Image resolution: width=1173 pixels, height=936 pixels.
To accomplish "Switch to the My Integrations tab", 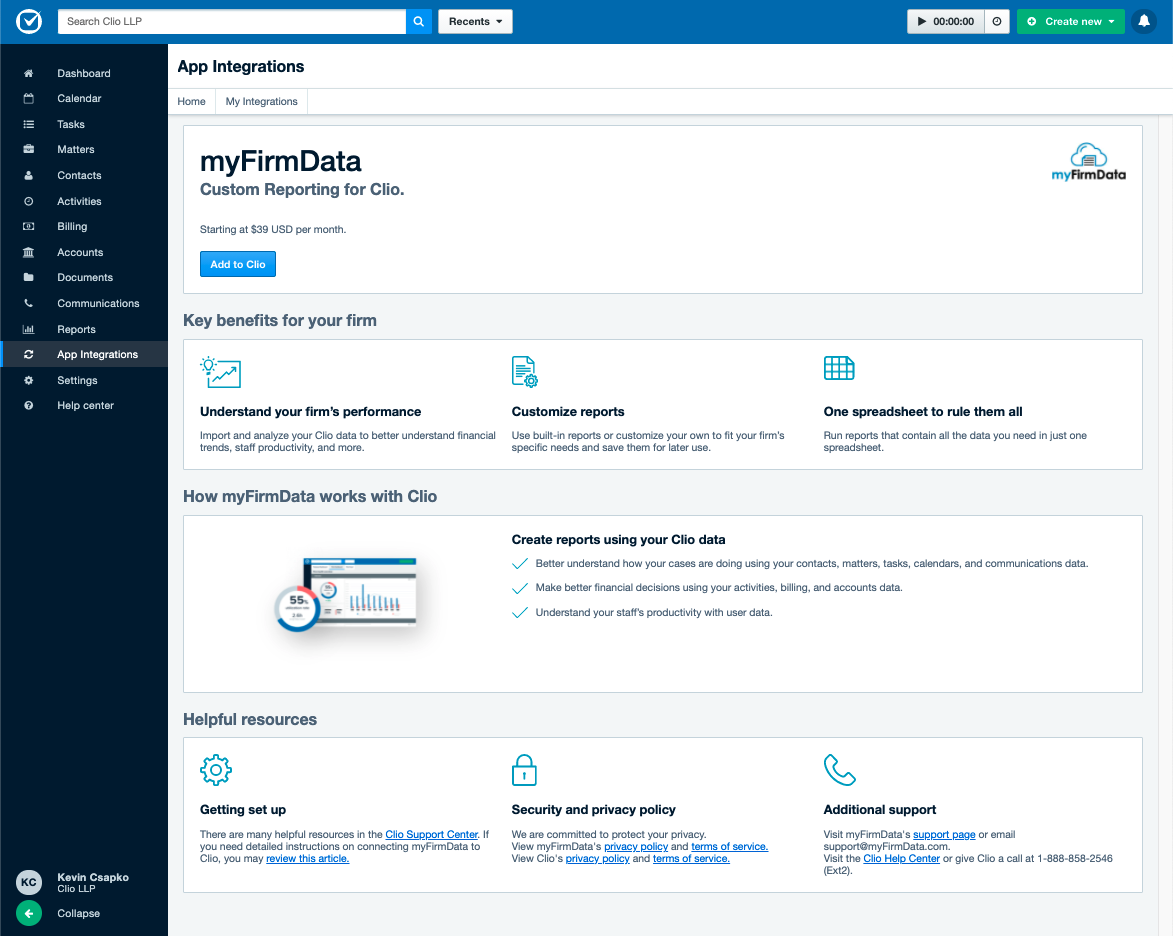I will [x=262, y=101].
